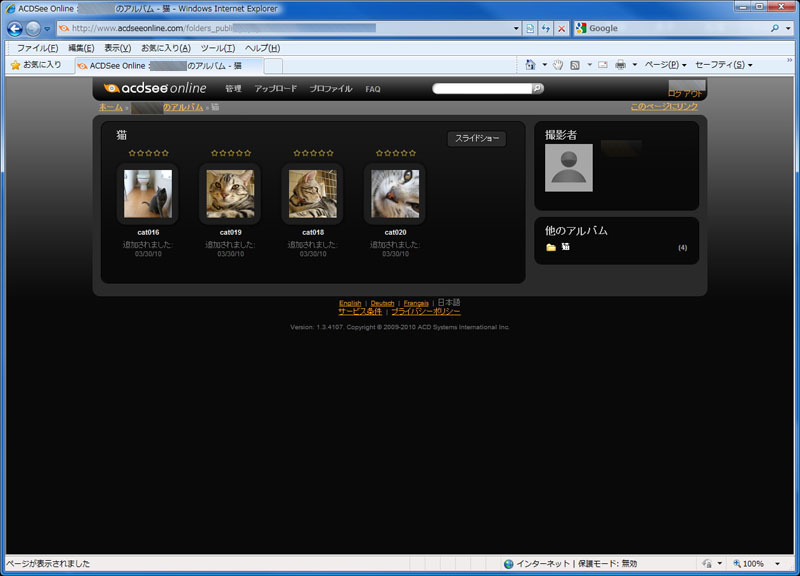Rate cat019 with the first star
Viewport: 800px width, 576px height.
(212, 153)
